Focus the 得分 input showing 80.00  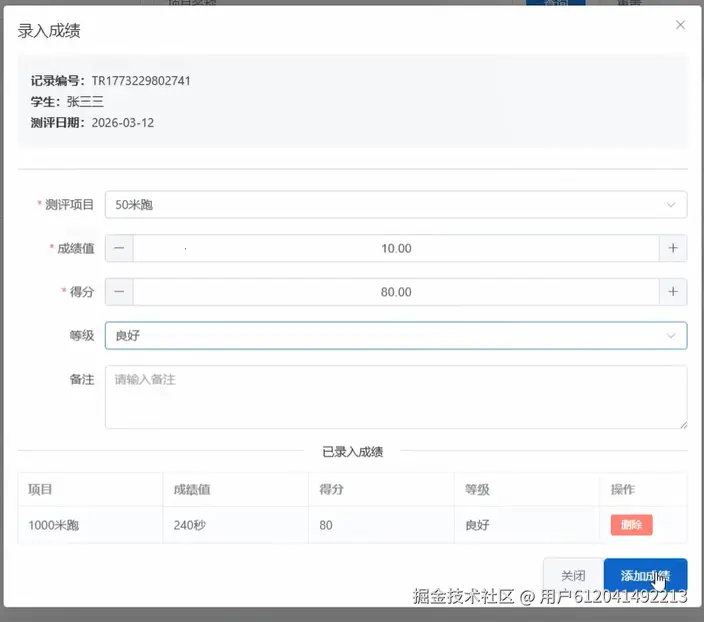click(396, 292)
